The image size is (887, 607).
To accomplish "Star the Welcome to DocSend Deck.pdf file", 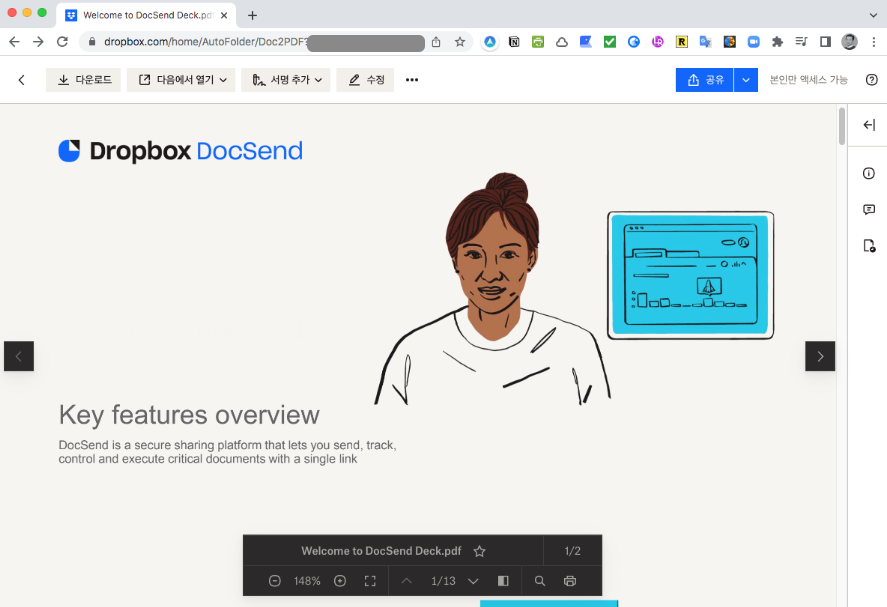I will (x=479, y=551).
